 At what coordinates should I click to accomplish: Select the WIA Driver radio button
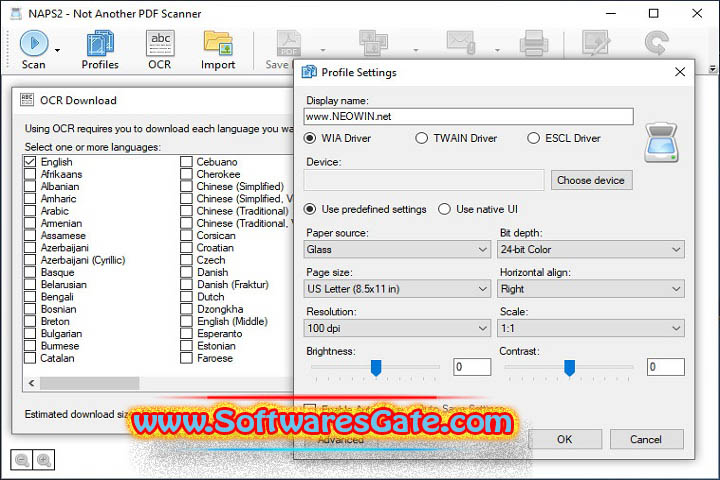tap(310, 138)
